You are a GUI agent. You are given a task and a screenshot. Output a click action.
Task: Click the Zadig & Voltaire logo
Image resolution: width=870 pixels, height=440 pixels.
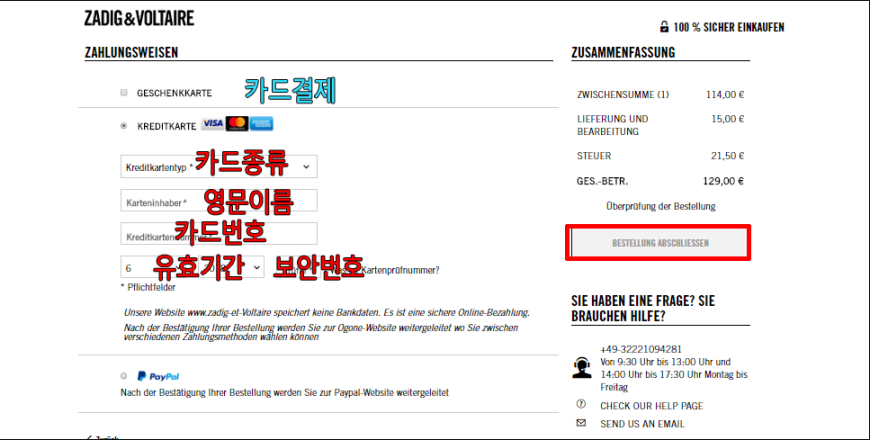(x=139, y=18)
